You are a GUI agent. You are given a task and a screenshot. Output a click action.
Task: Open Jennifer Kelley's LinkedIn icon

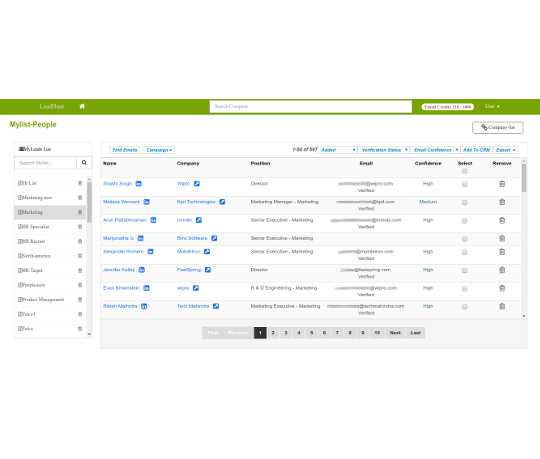[142, 270]
